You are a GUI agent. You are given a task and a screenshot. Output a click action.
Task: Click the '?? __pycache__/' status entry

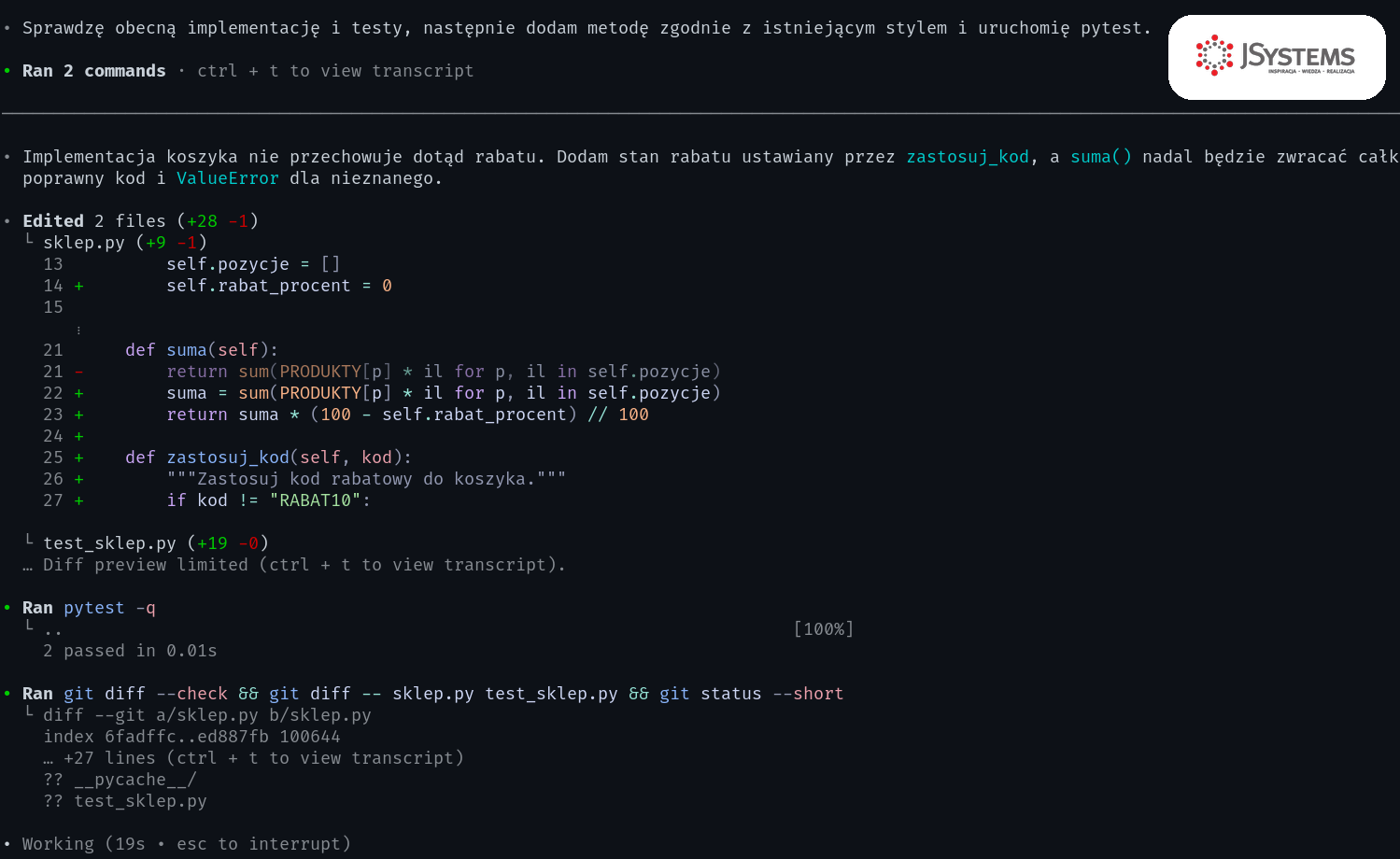pos(120,780)
